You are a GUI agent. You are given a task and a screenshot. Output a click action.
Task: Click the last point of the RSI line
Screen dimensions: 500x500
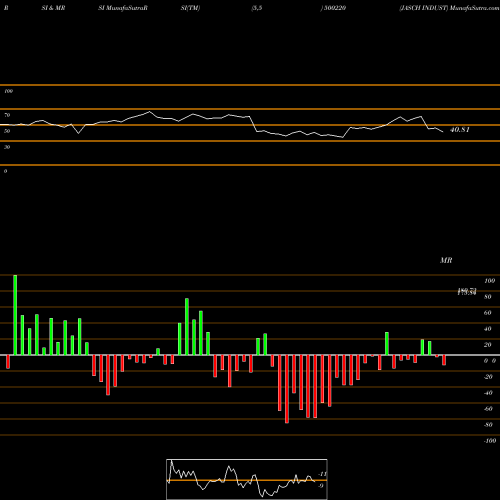pyautogui.click(x=443, y=132)
